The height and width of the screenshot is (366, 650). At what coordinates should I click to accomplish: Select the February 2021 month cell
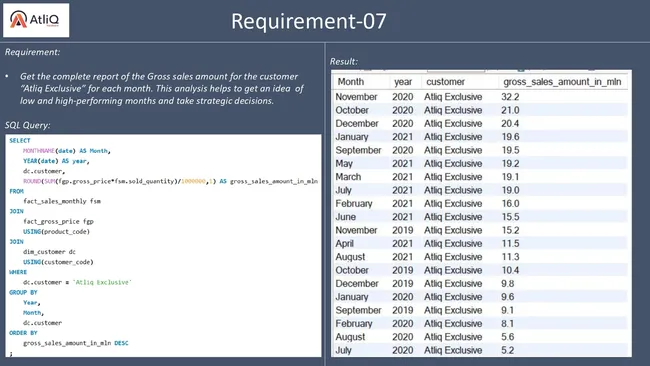354,204
